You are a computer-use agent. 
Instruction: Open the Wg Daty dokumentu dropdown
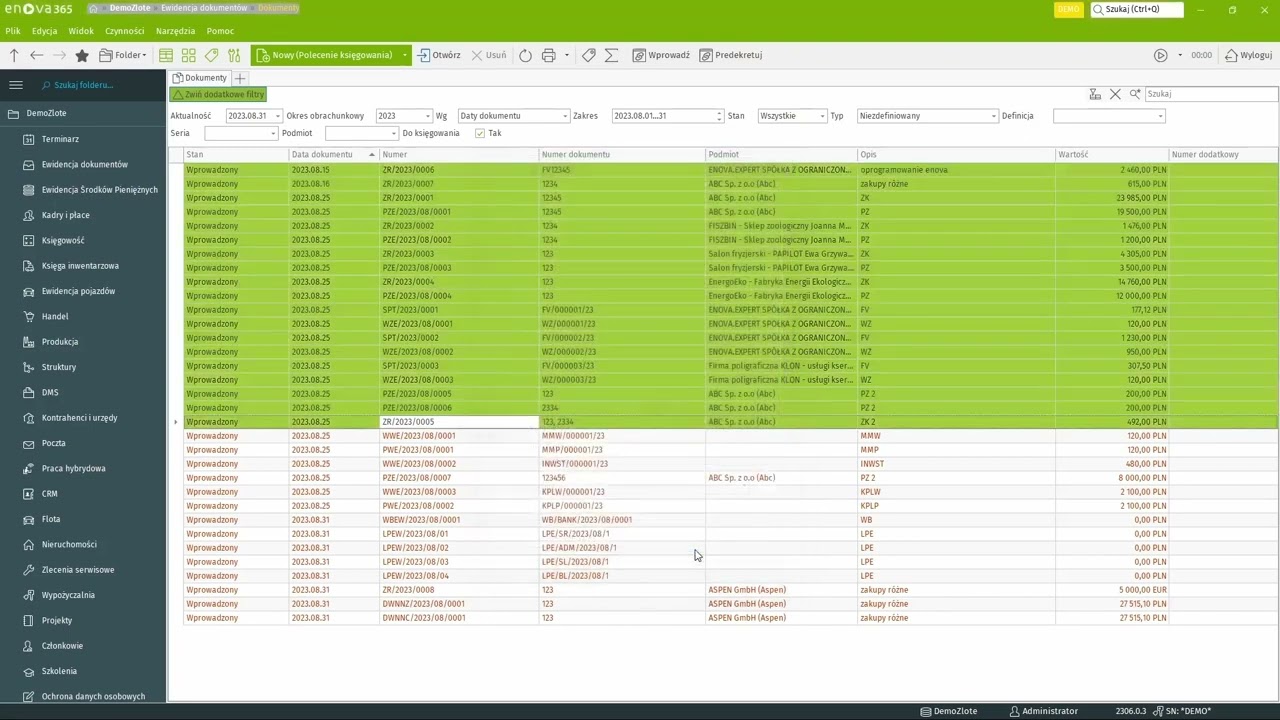(563, 116)
